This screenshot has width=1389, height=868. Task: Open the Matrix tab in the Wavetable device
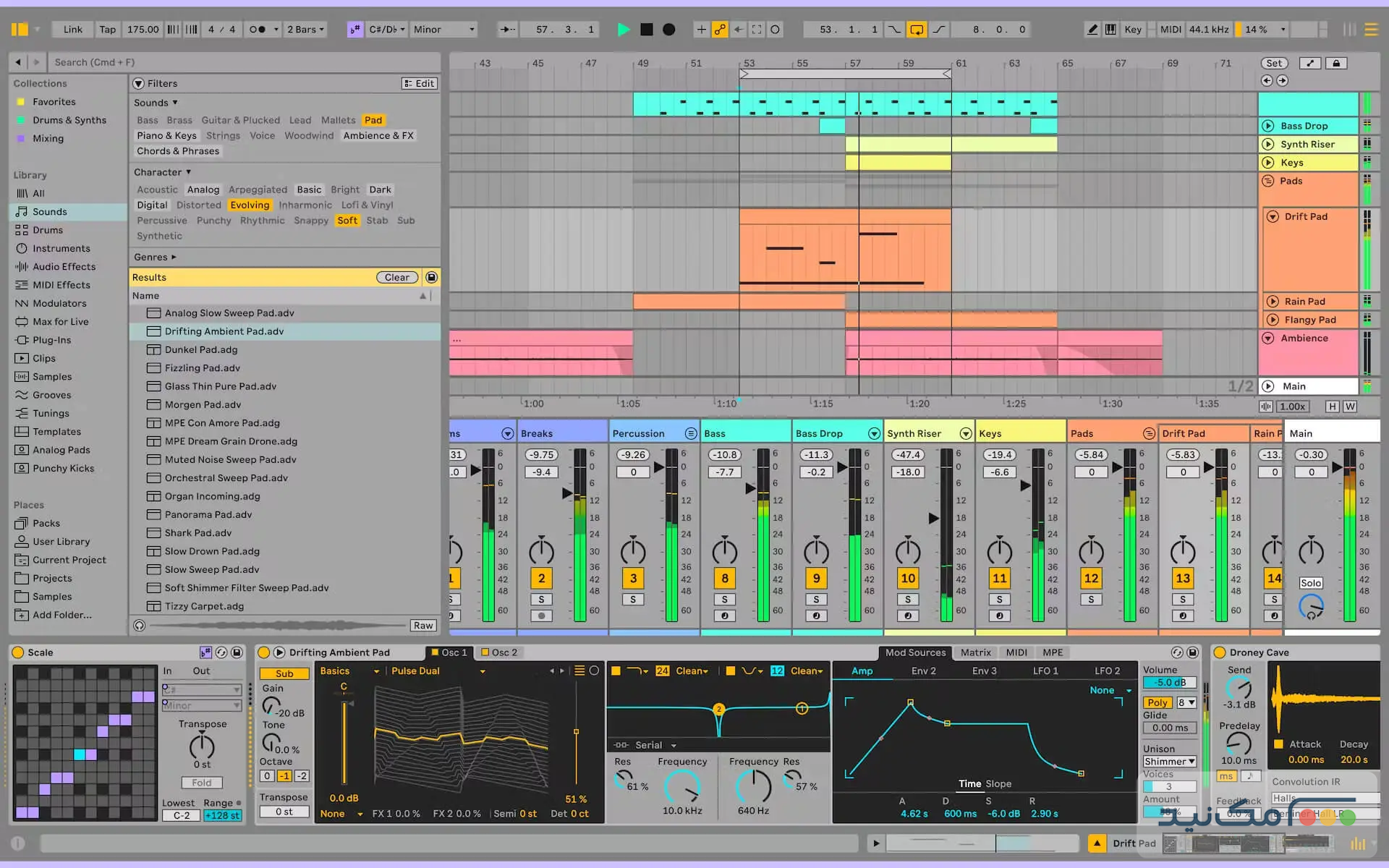(975, 652)
